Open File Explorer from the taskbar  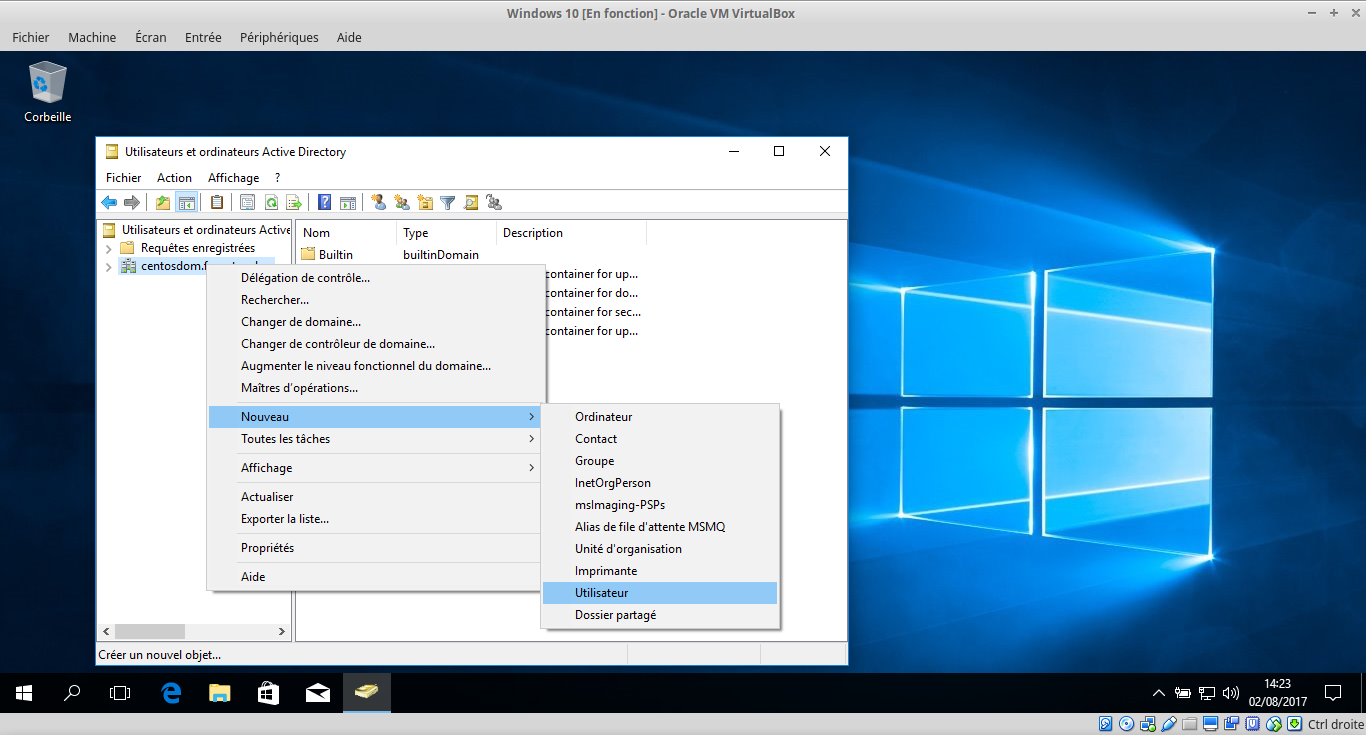(220, 693)
